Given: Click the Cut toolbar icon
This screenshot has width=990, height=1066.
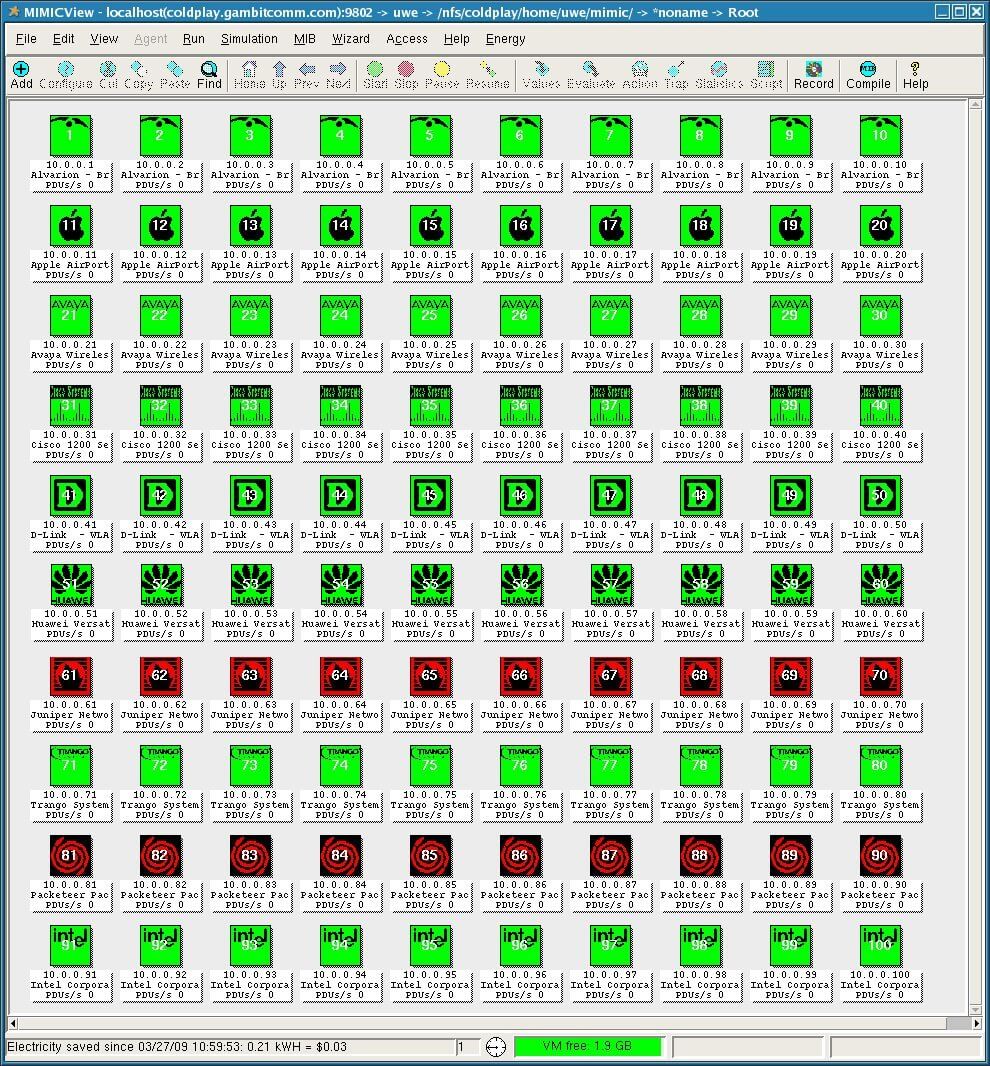Looking at the screenshot, I should (108, 75).
